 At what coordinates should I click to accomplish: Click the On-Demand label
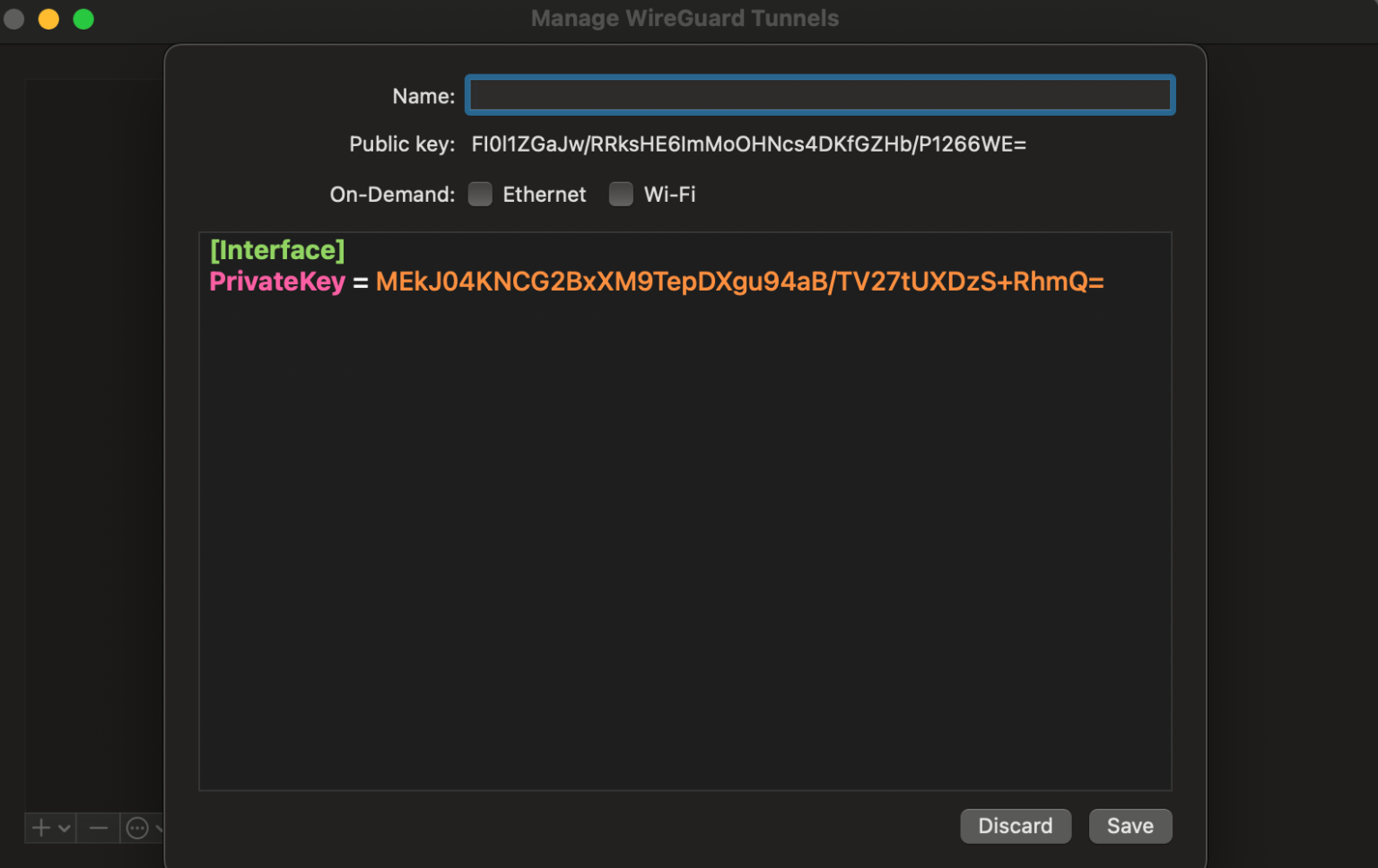(x=392, y=194)
